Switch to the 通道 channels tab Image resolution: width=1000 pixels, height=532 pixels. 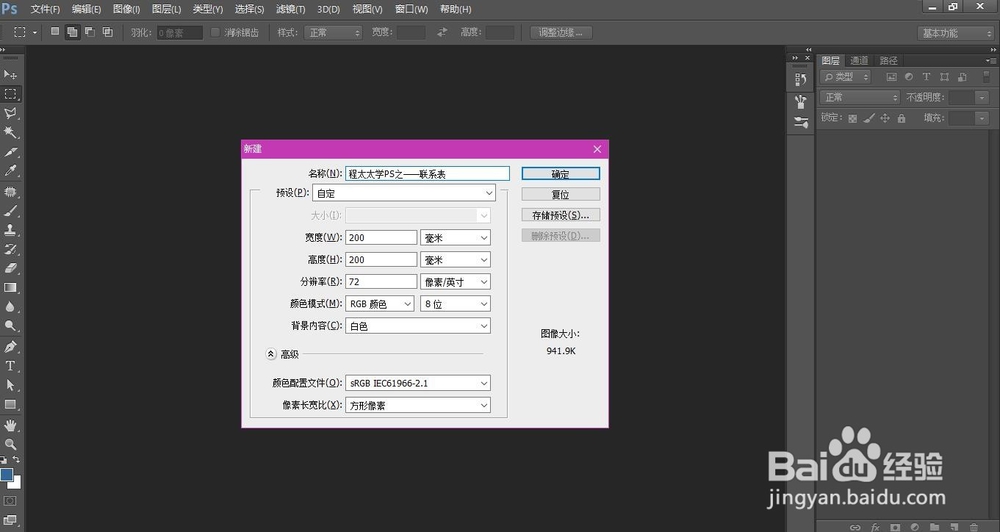859,61
